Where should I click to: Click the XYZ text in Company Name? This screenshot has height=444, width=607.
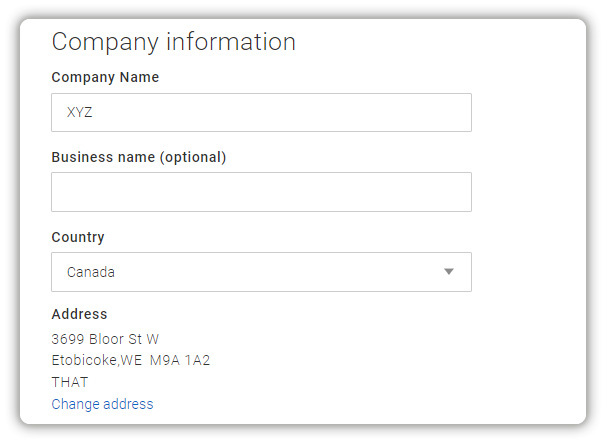pos(80,113)
